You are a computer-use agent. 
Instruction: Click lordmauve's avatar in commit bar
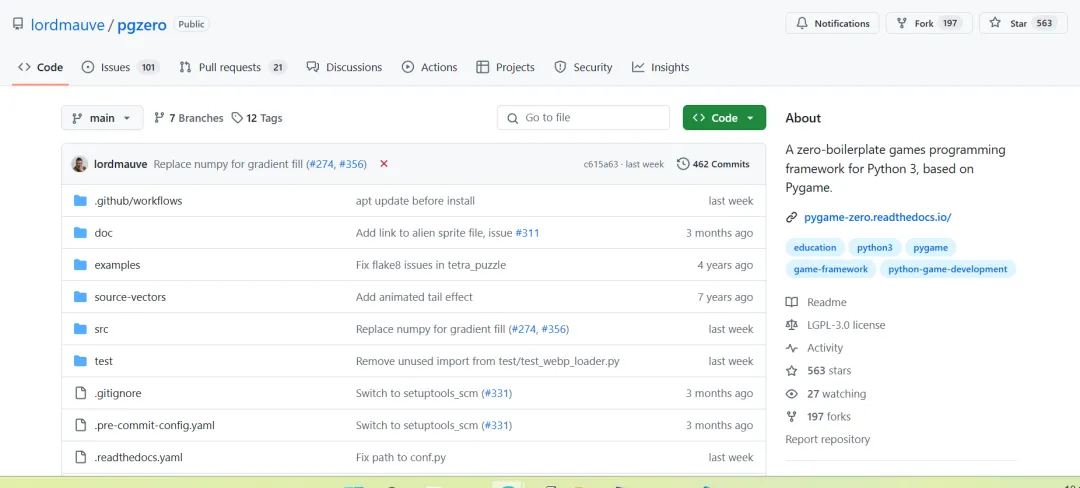coord(80,164)
